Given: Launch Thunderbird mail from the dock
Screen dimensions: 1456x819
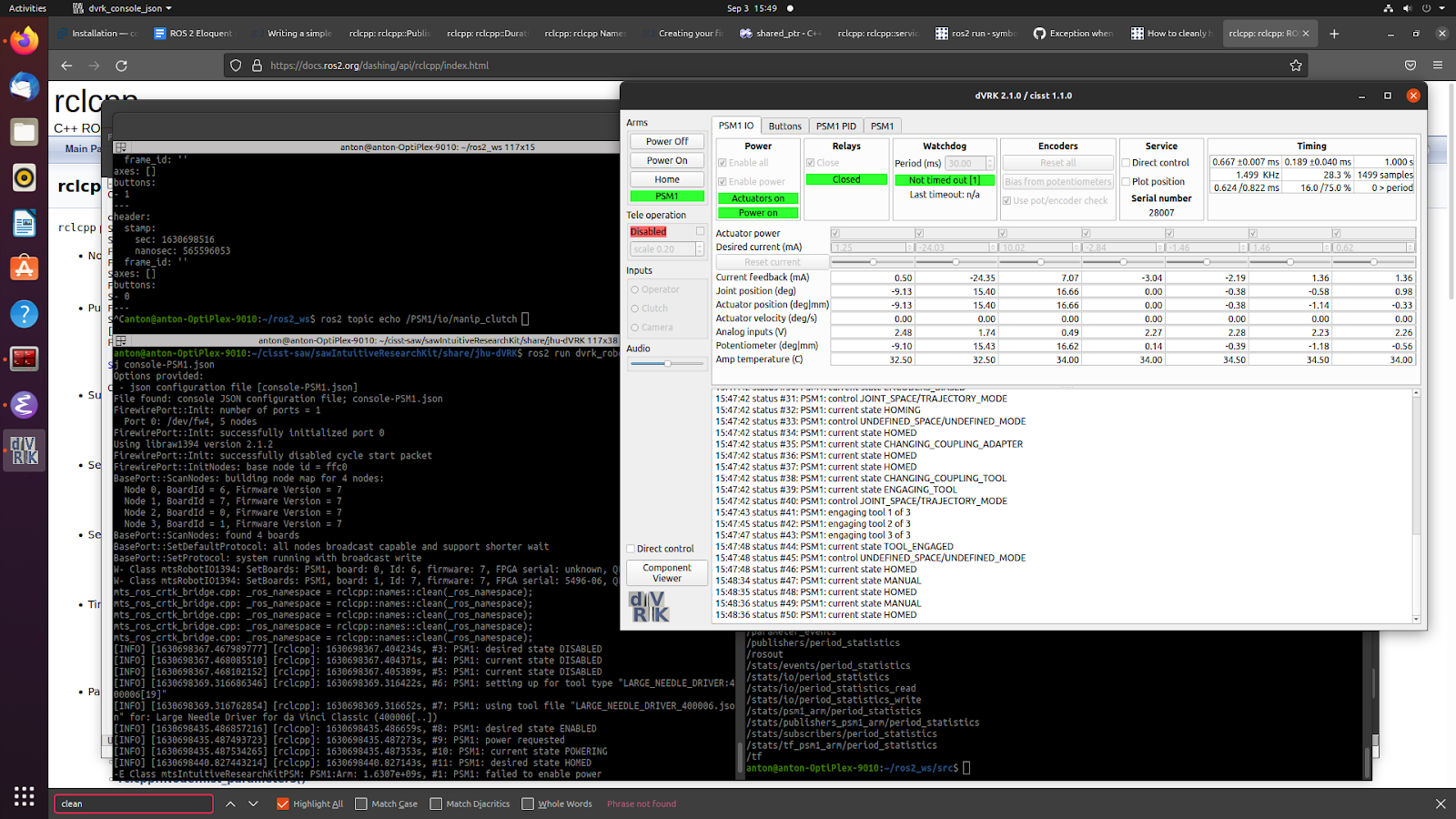Looking at the screenshot, I should pyautogui.click(x=25, y=86).
